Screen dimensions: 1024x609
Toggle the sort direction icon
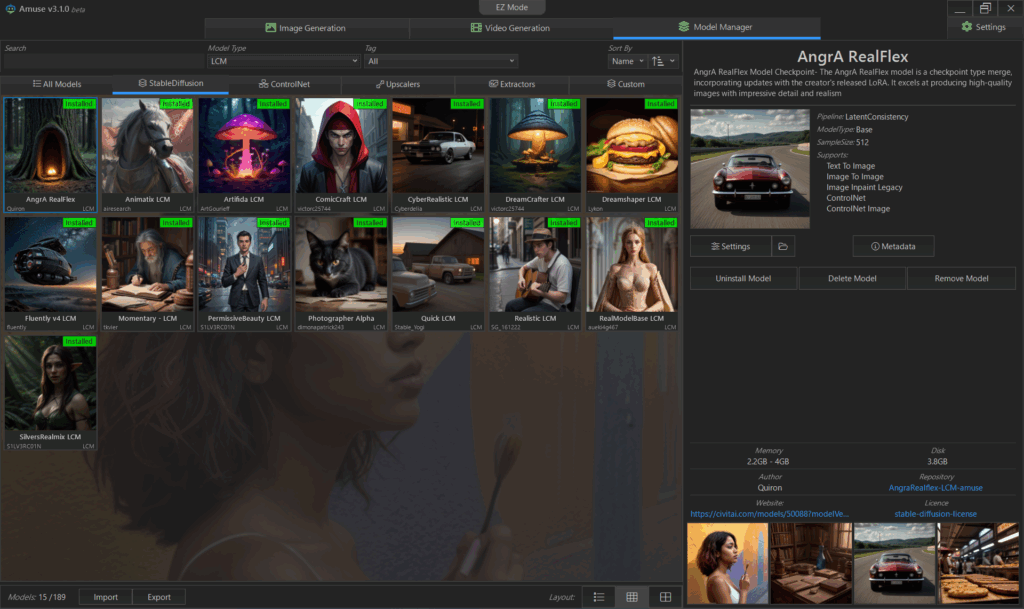pos(657,61)
